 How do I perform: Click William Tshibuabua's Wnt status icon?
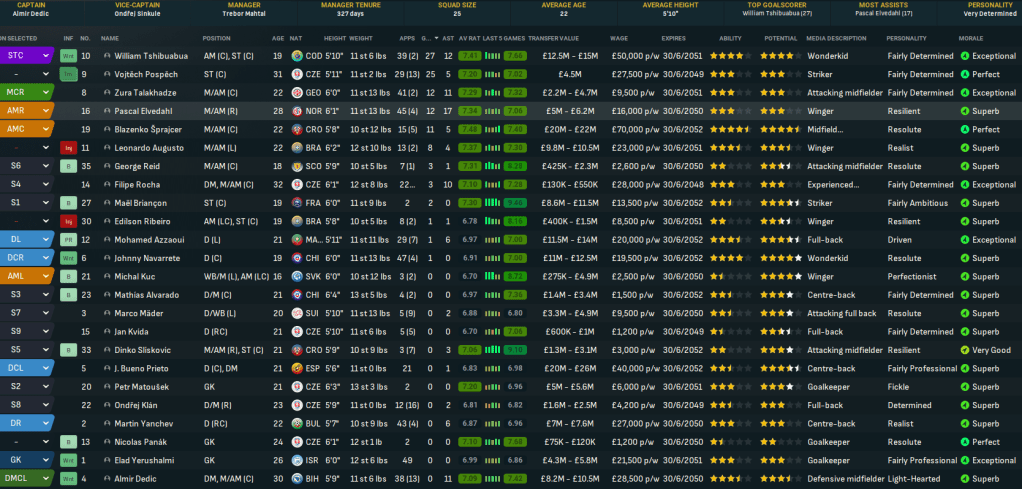tap(68, 56)
